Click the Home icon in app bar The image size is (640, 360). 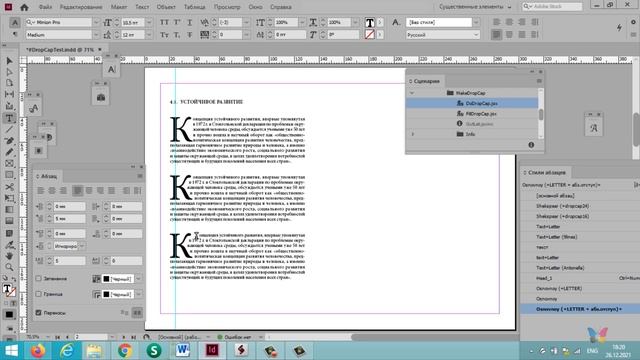pos(24,7)
